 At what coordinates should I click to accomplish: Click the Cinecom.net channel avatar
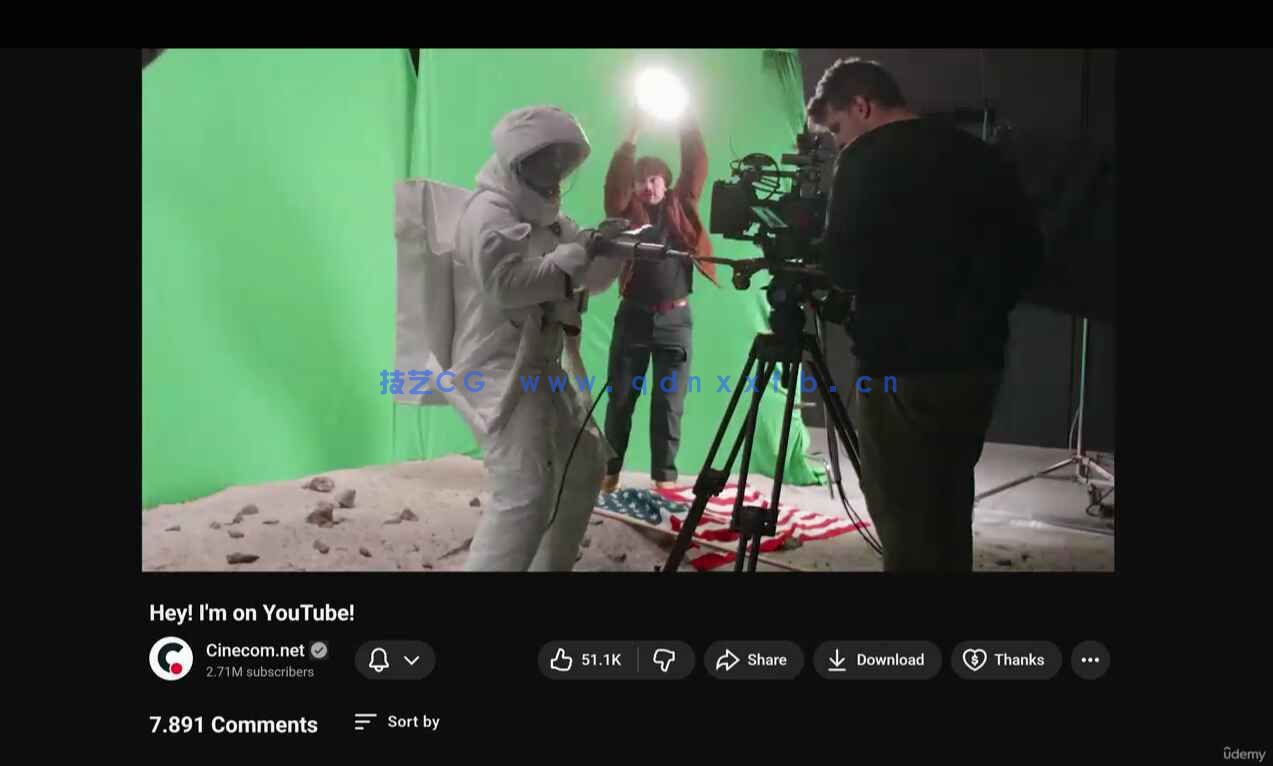click(171, 659)
